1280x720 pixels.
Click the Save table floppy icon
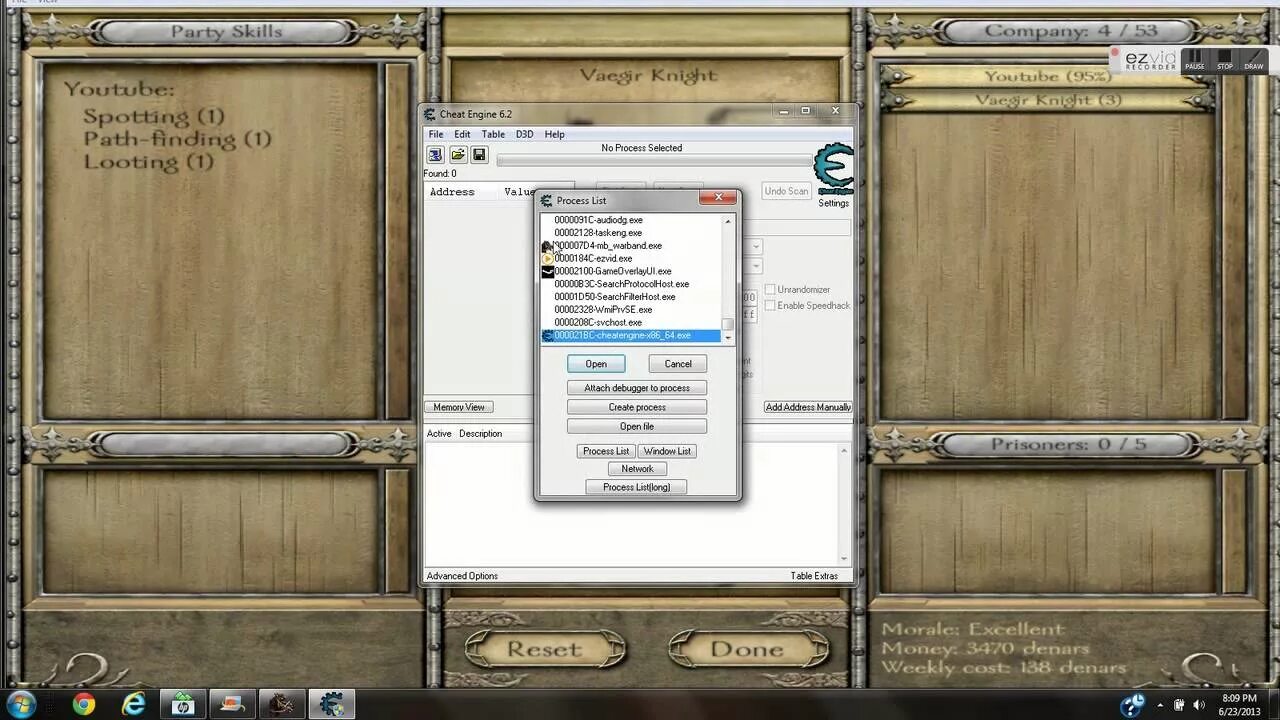point(479,155)
